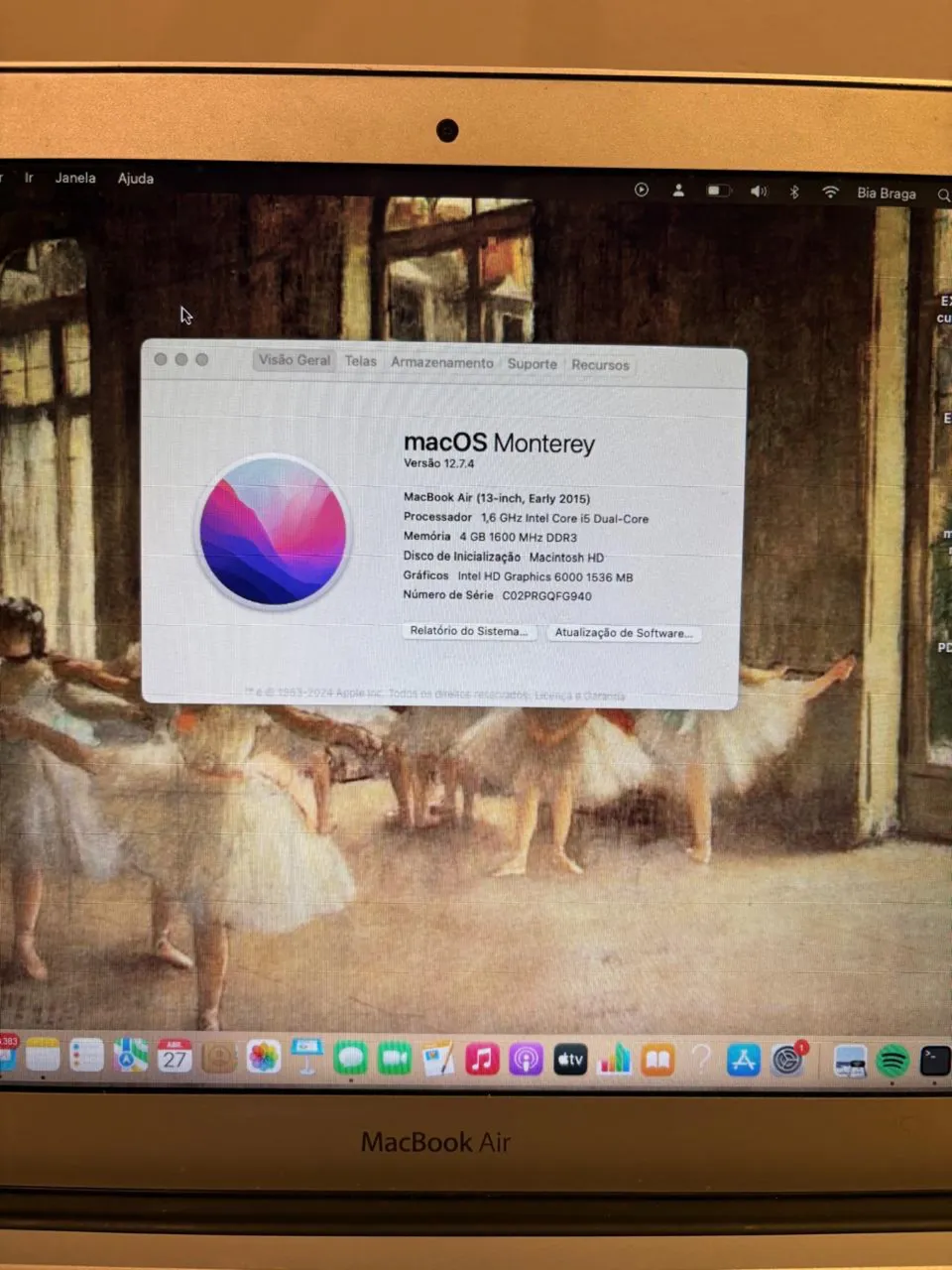Launch Numbers from the dock

614,1060
